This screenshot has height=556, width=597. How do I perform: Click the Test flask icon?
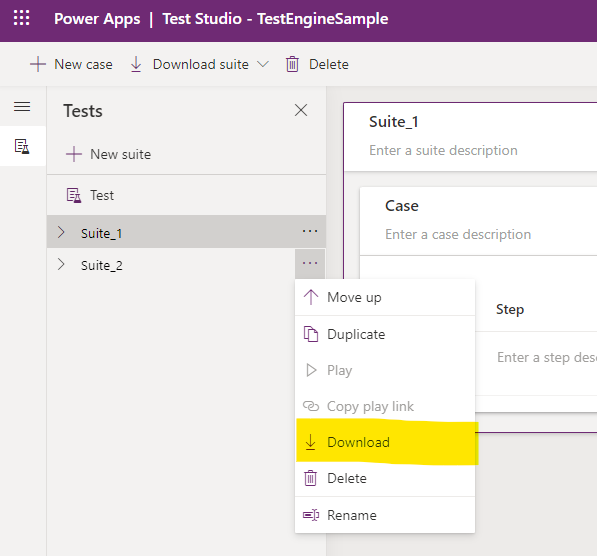(x=74, y=195)
